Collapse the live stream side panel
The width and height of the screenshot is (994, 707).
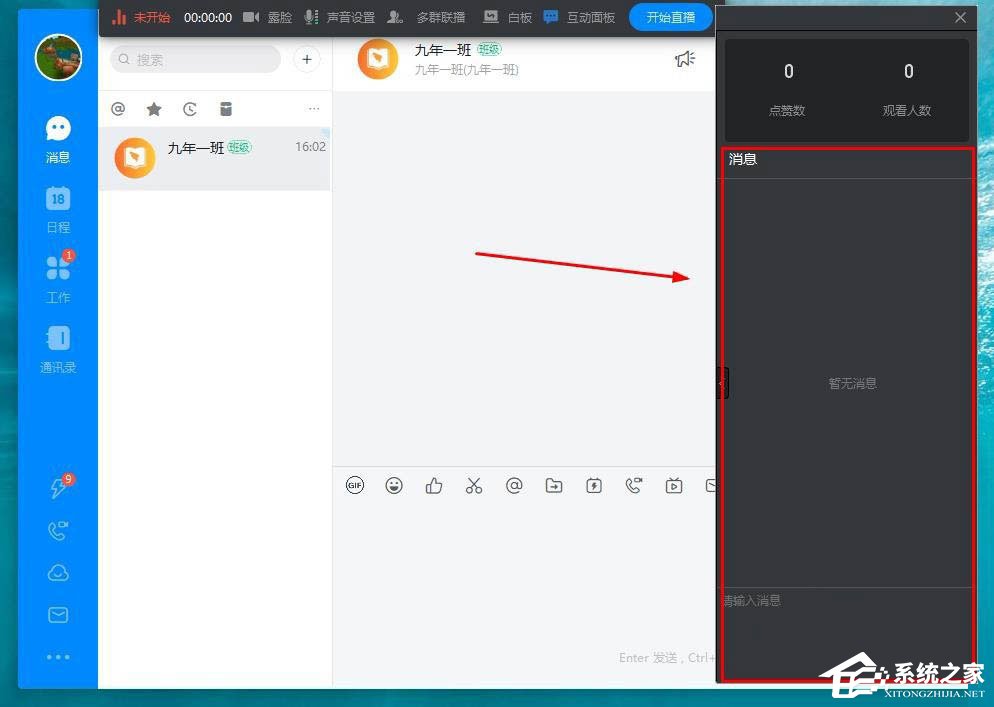[722, 382]
